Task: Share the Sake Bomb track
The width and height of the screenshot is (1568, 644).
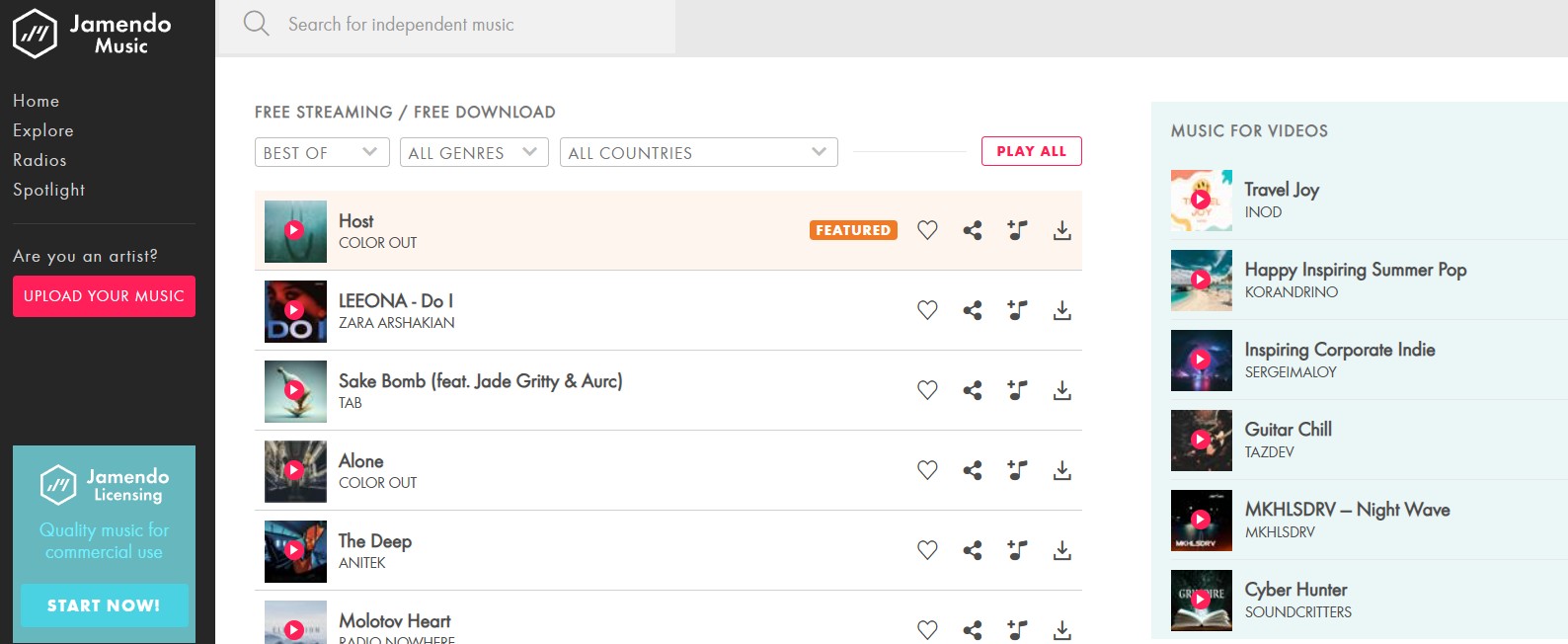Action: [x=973, y=390]
